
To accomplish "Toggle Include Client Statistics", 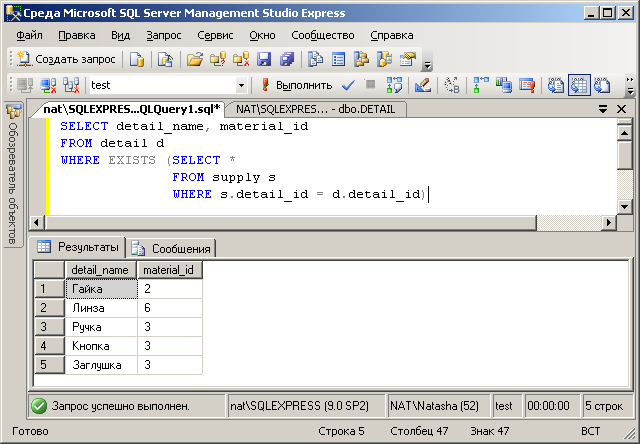I will tap(504, 85).
